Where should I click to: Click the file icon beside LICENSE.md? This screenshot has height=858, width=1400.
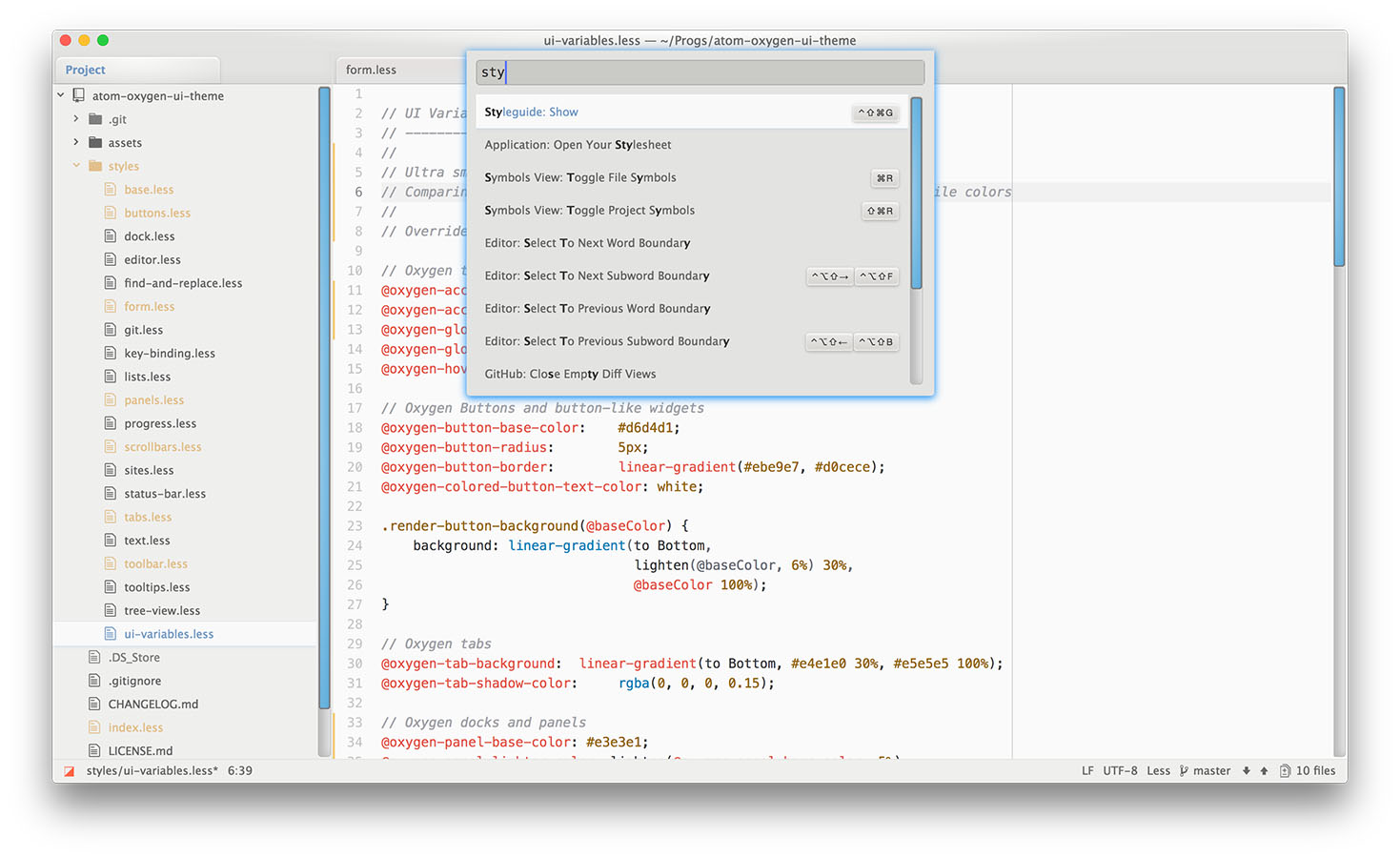[x=94, y=751]
